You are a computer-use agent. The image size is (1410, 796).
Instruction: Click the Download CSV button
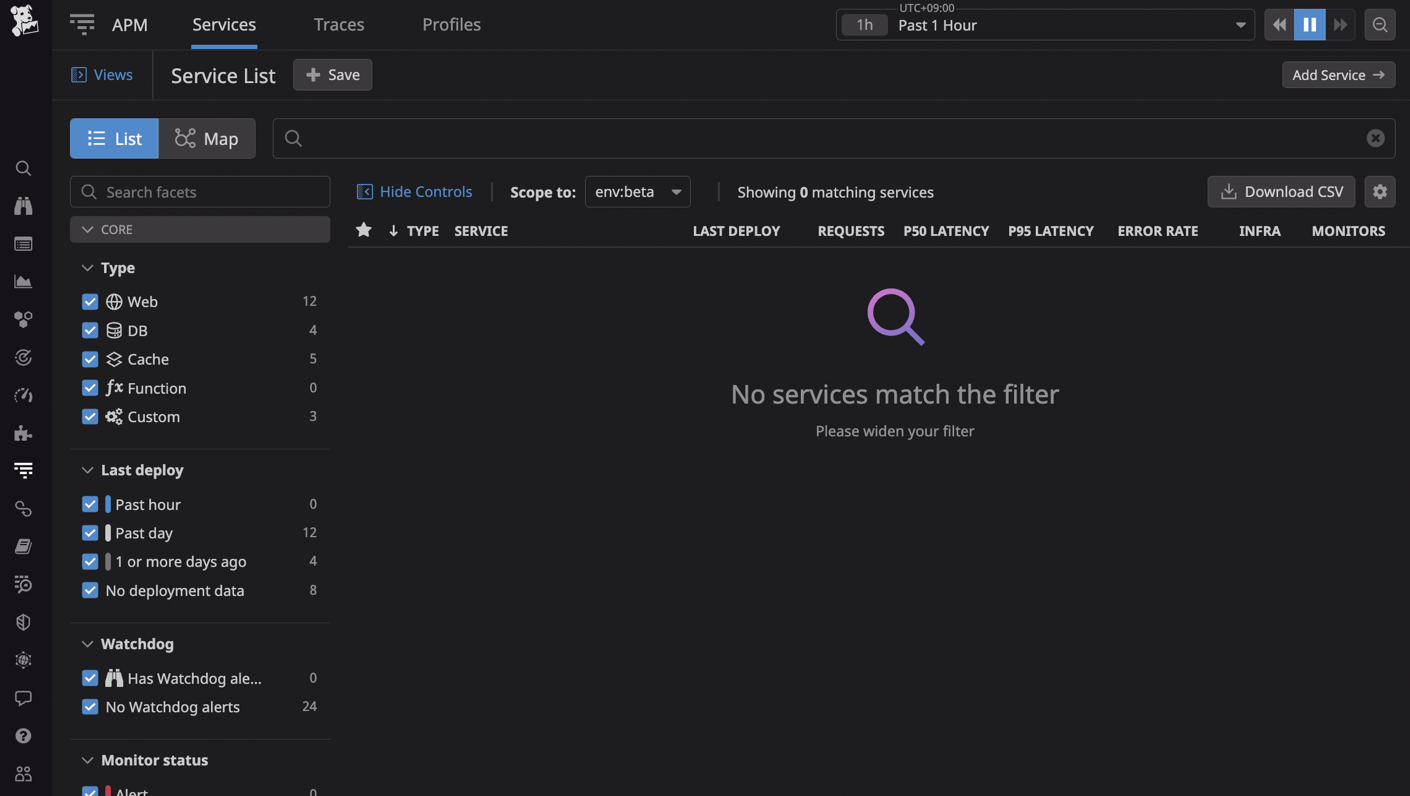(1281, 191)
